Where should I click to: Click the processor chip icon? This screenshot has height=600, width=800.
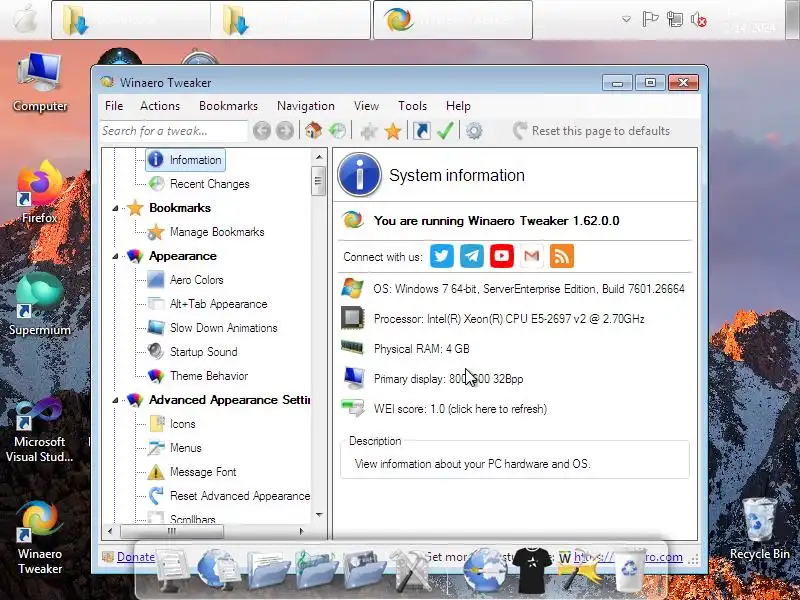[353, 318]
